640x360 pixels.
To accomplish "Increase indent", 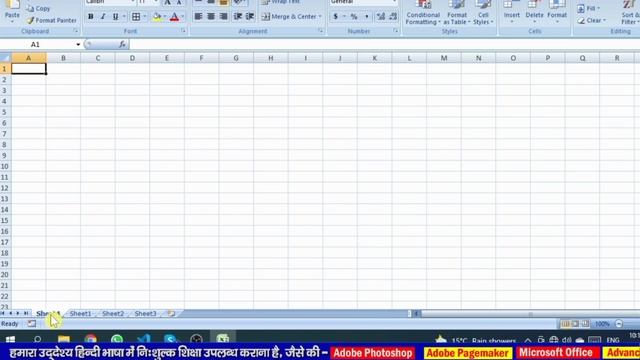I will click(250, 16).
